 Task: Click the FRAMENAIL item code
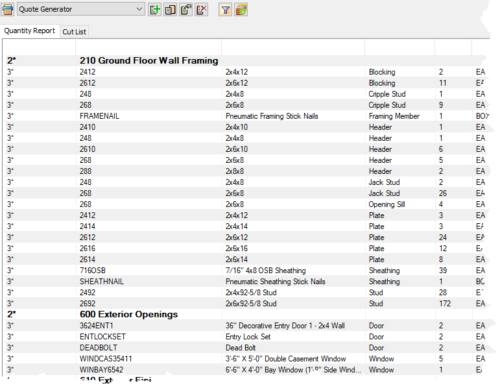tap(99, 116)
